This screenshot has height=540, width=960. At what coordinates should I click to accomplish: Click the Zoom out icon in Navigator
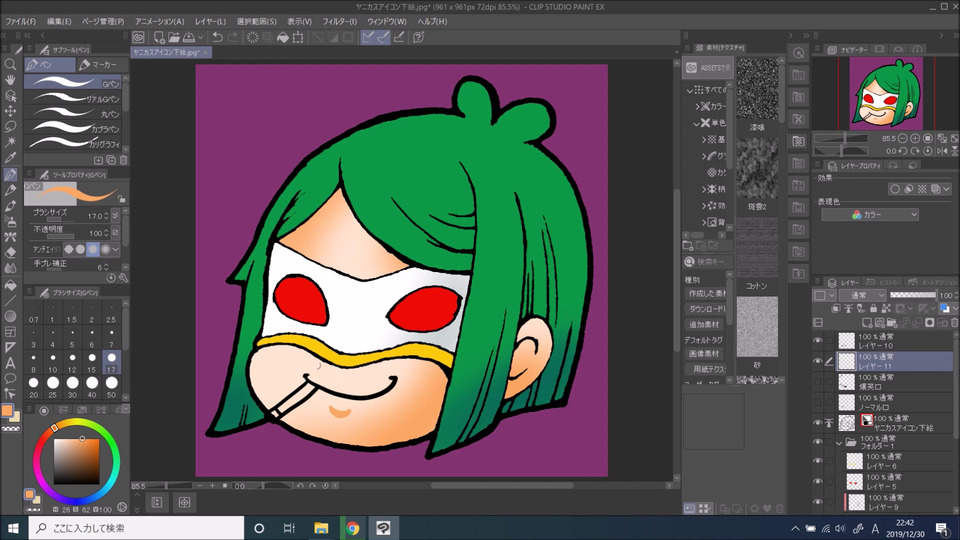coord(902,139)
